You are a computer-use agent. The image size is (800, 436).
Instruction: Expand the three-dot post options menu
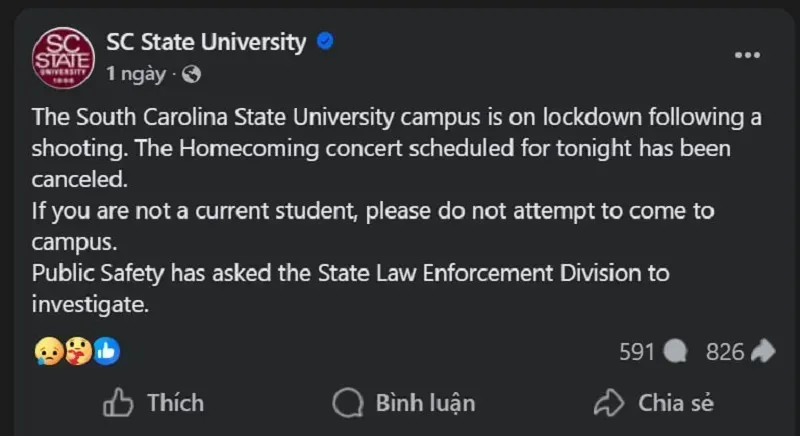[x=747, y=55]
